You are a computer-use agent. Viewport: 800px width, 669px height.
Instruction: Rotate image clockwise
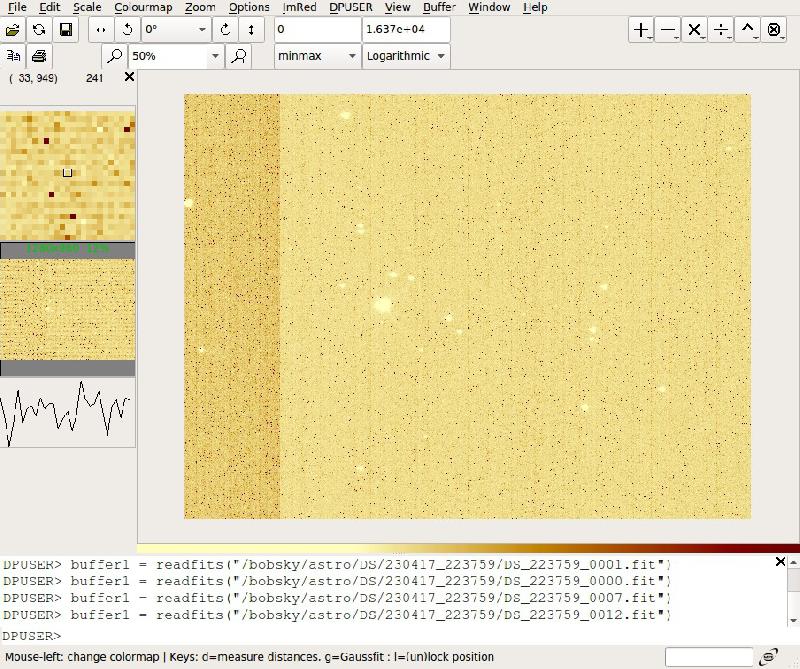coord(225,30)
